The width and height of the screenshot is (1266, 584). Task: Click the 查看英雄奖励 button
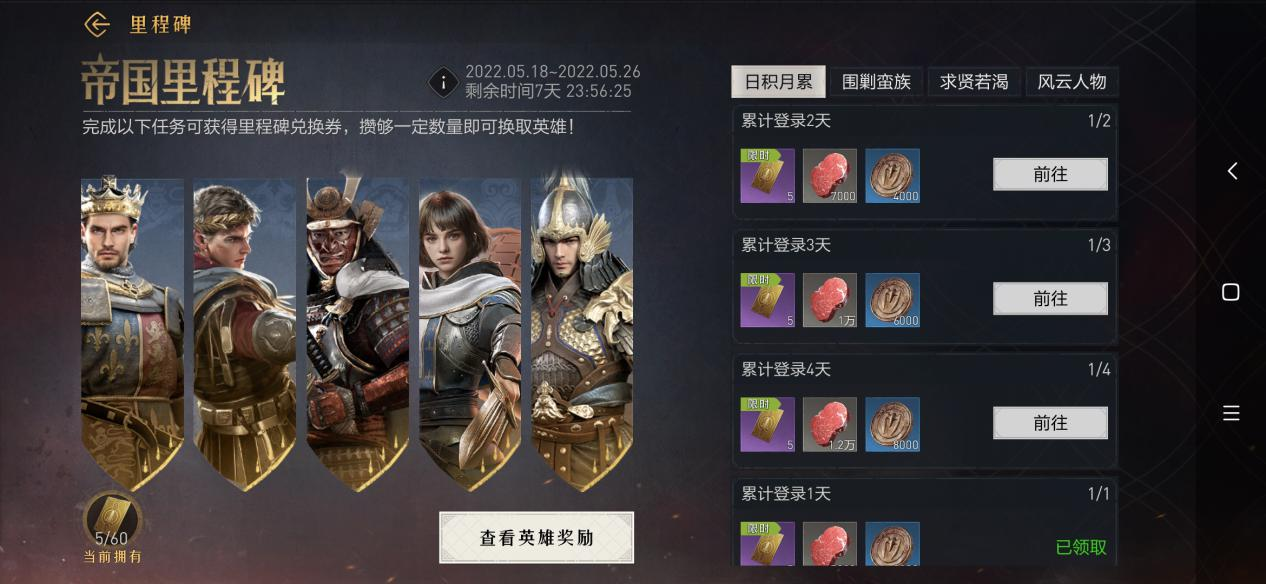point(536,538)
